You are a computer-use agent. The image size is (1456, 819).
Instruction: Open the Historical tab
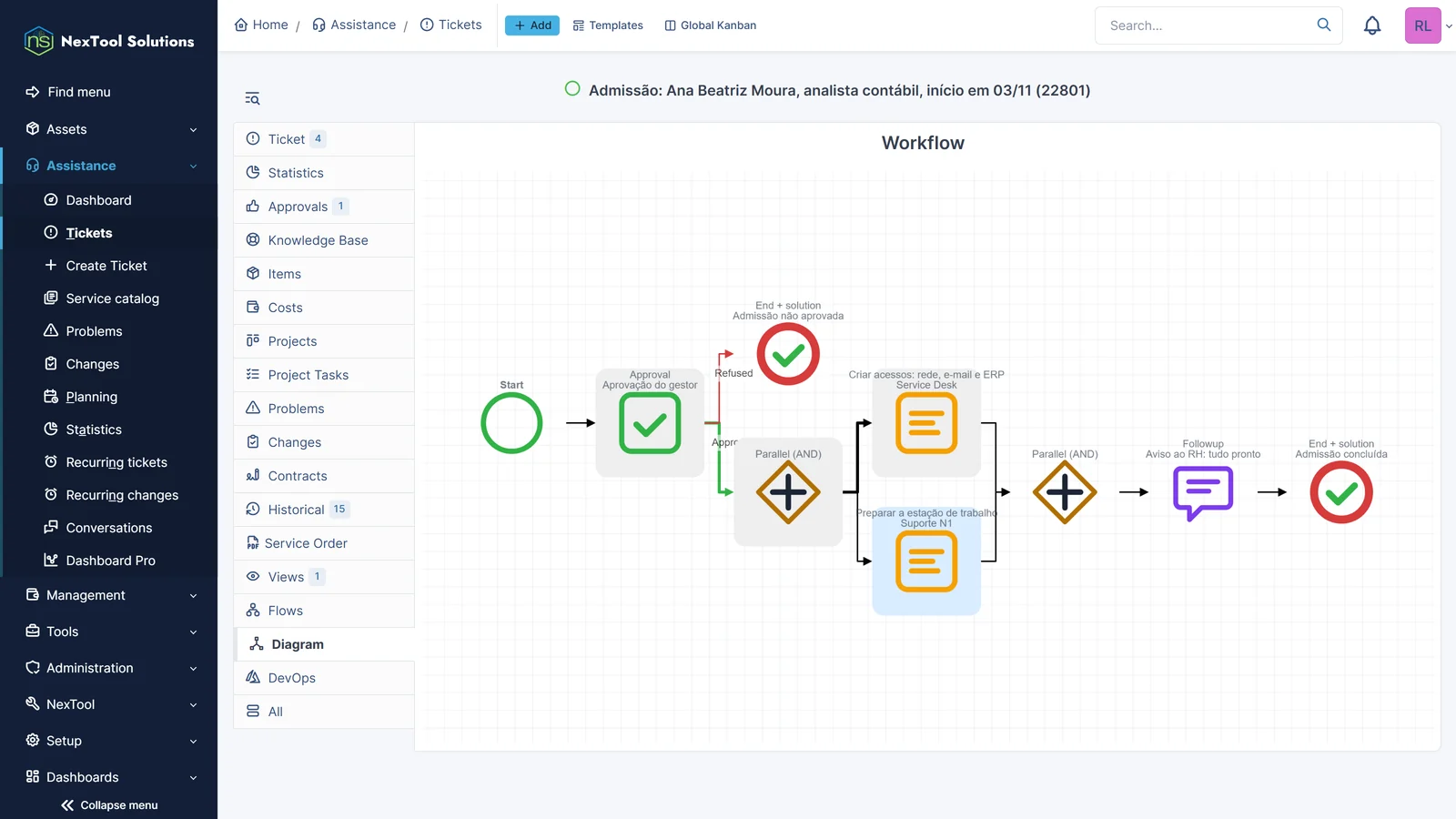324,510
